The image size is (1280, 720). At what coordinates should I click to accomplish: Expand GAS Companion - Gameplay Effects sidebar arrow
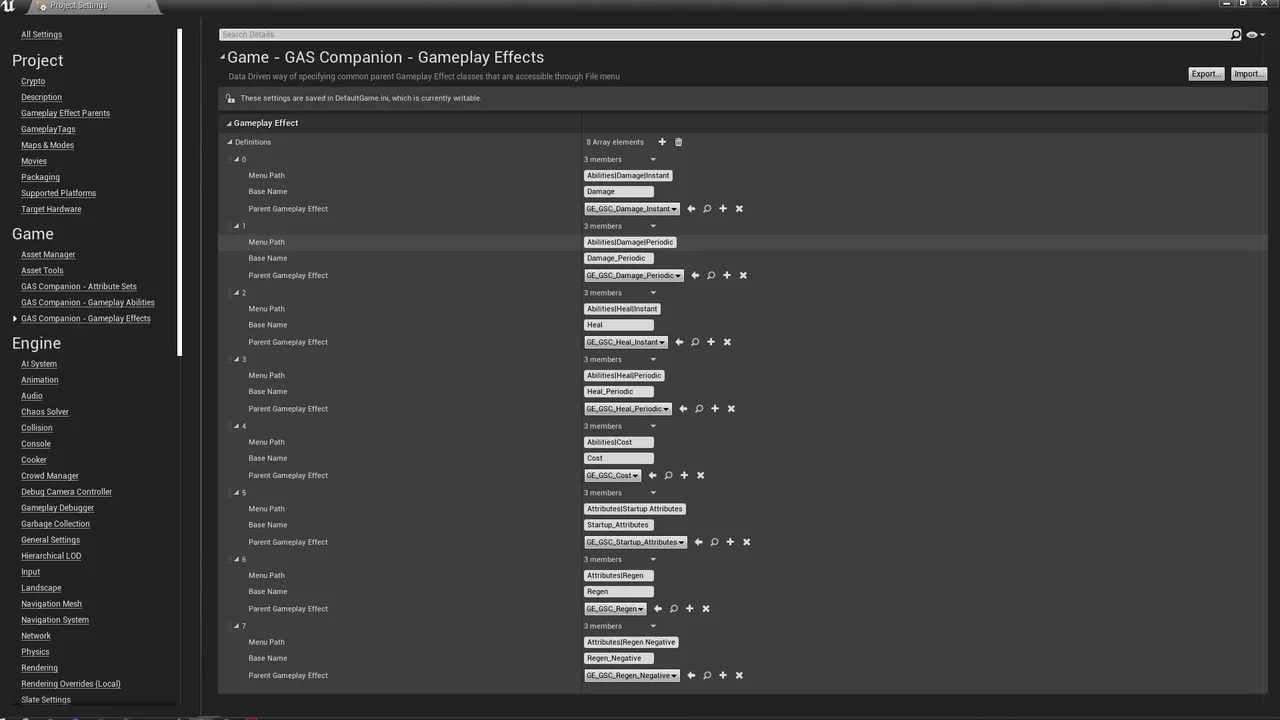pos(15,318)
